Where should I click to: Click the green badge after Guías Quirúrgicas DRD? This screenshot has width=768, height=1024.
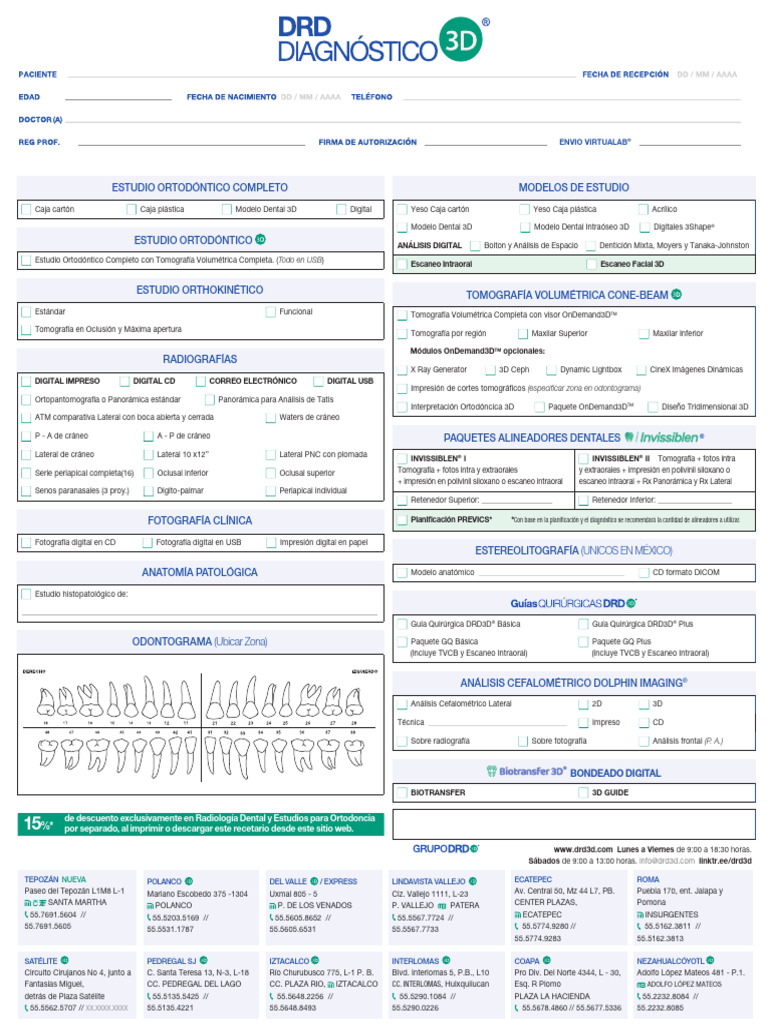click(631, 603)
